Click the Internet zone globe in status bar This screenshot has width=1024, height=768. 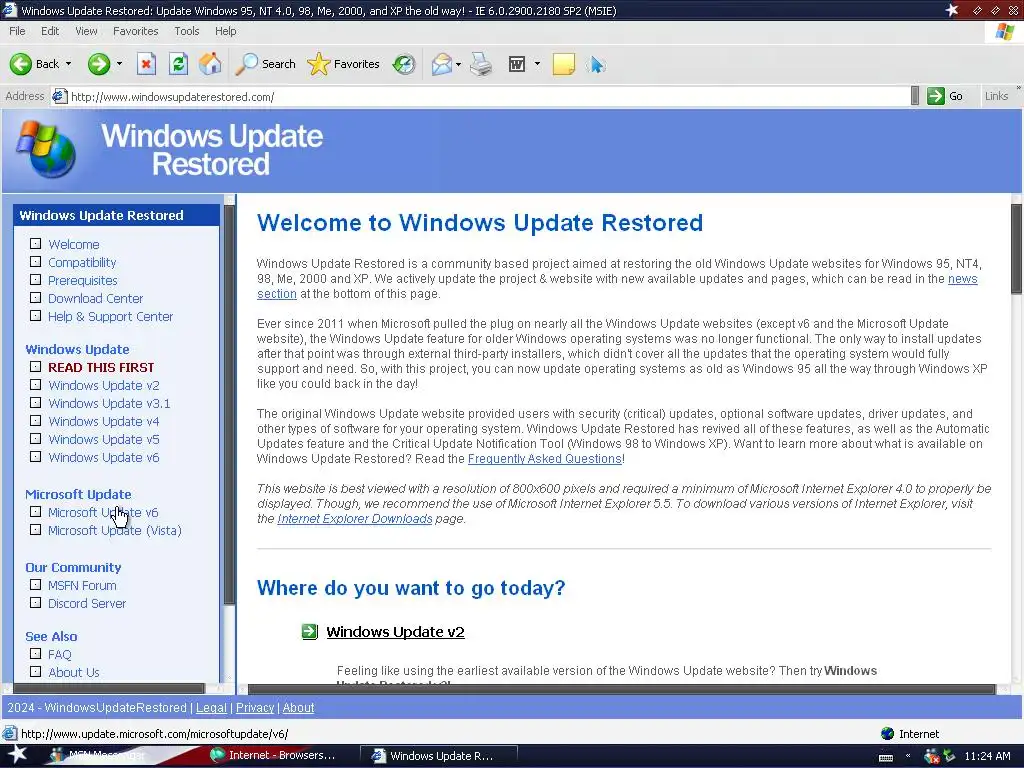888,733
